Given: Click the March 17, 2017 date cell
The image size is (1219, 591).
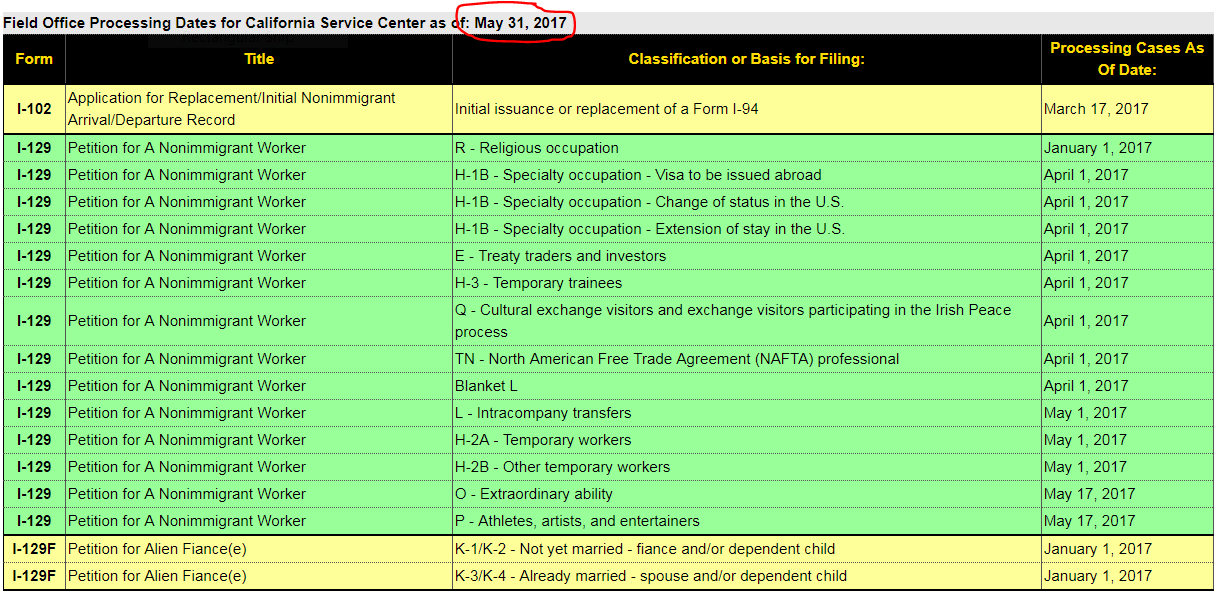Looking at the screenshot, I should (x=1096, y=109).
